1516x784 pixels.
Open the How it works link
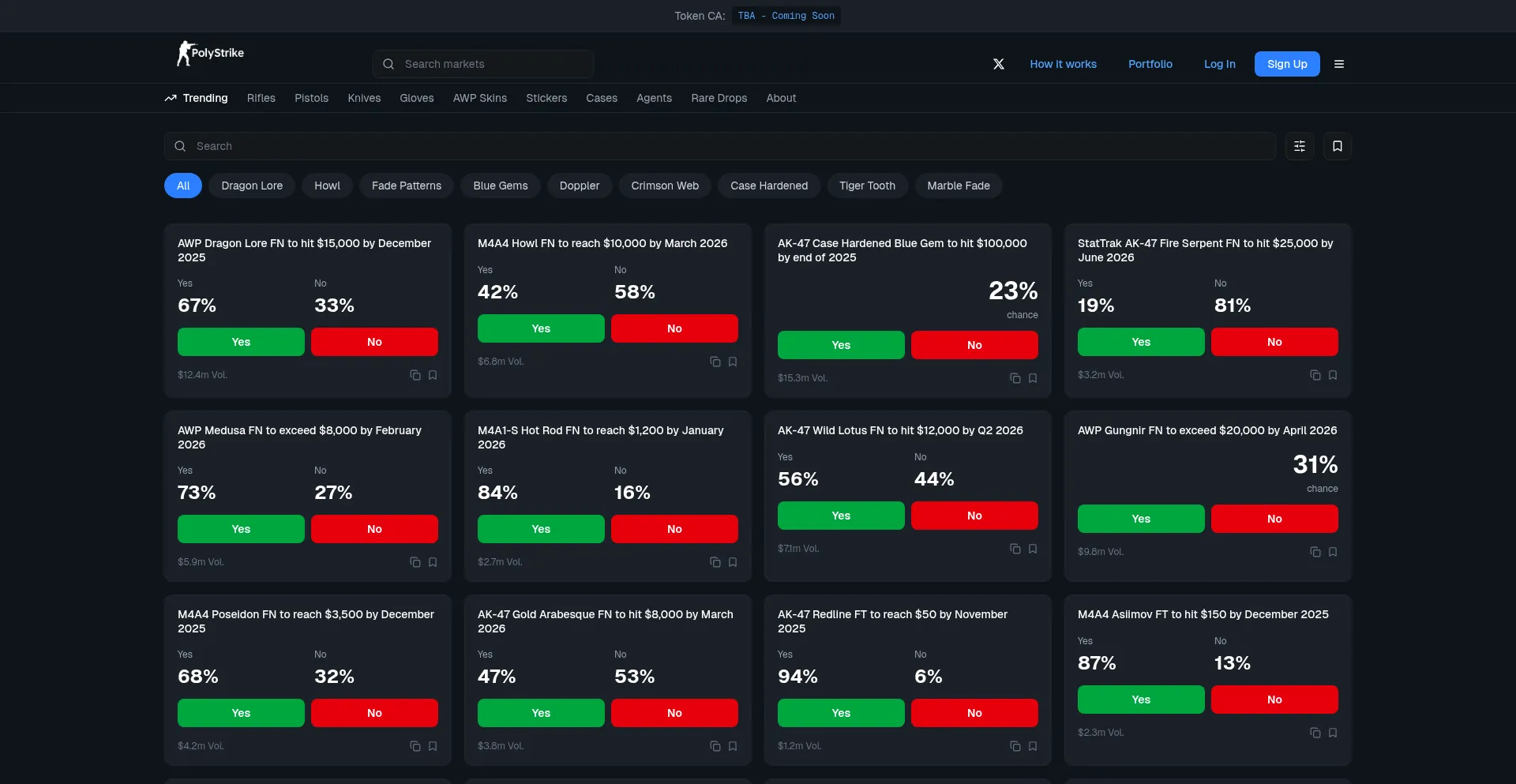click(1063, 64)
